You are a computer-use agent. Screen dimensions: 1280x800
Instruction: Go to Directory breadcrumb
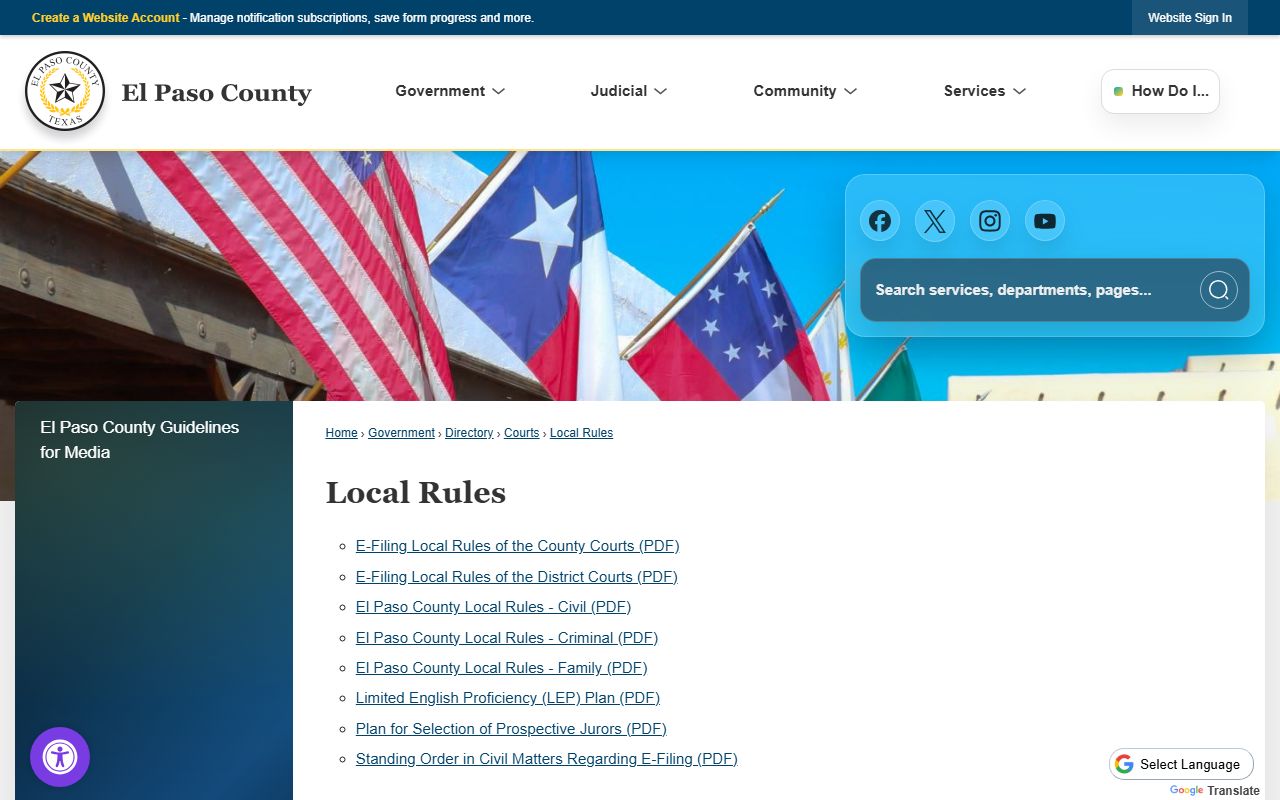tap(469, 433)
